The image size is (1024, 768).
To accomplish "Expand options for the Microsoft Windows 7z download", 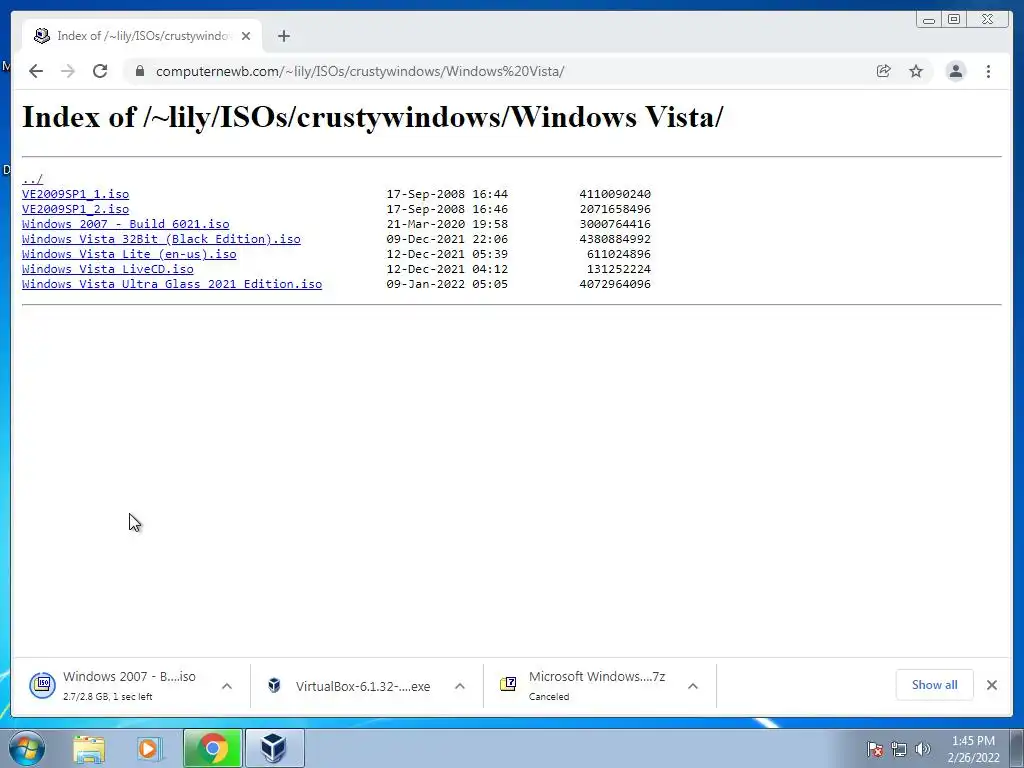I will pos(693,686).
